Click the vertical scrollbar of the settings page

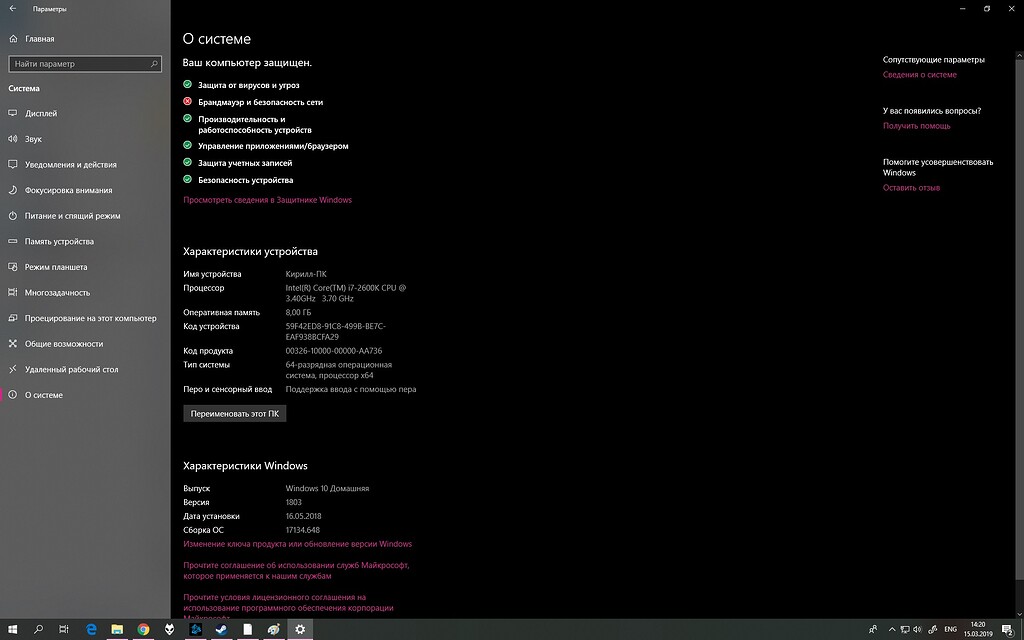[x=1019, y=320]
